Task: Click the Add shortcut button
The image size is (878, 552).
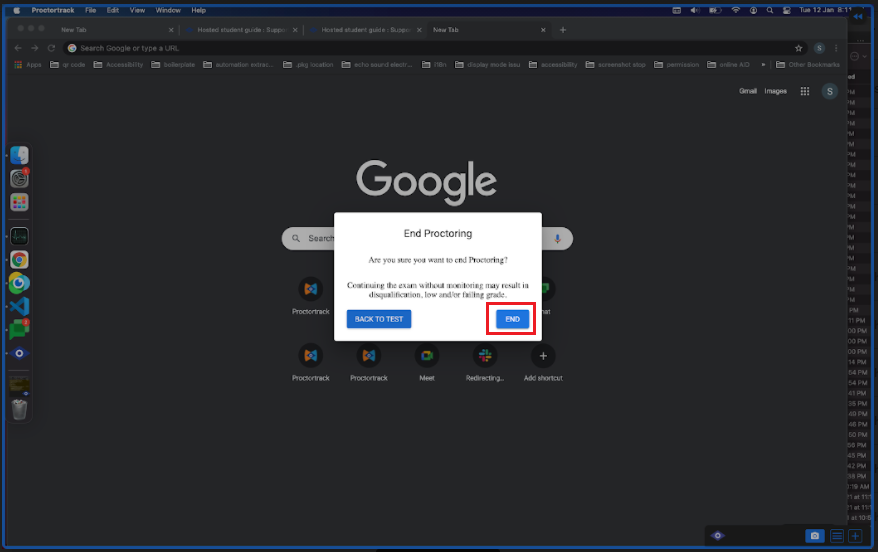Action: coord(543,363)
